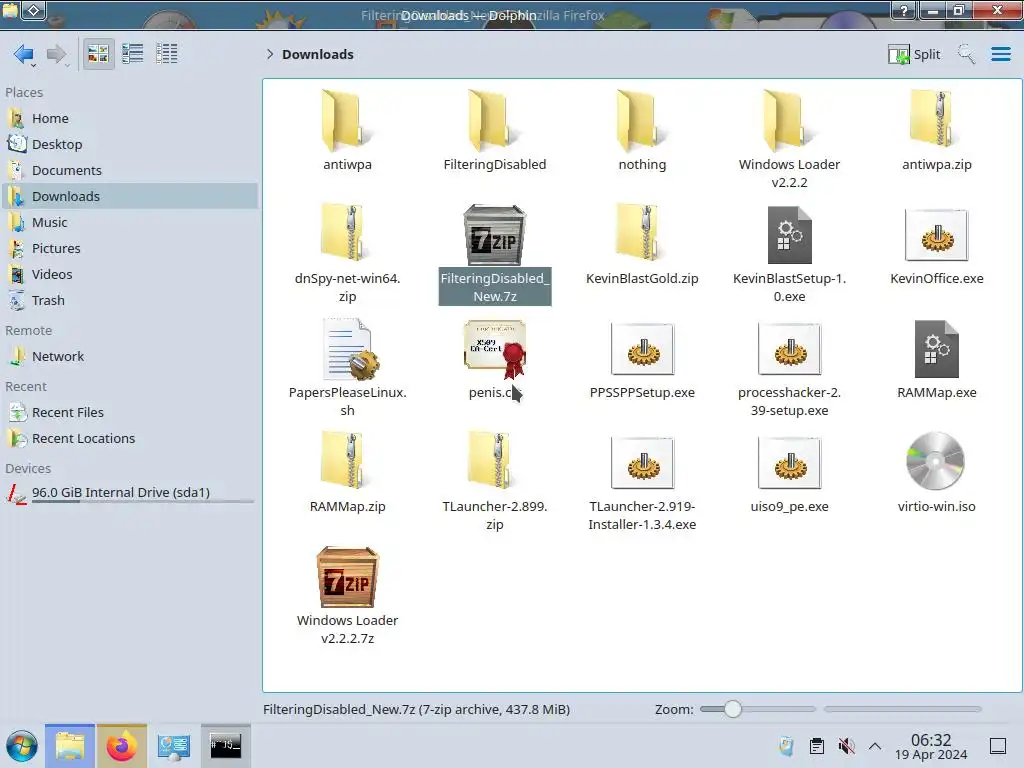Open the clipboard tray icon
Viewport: 1024px width, 768px height.
click(816, 746)
